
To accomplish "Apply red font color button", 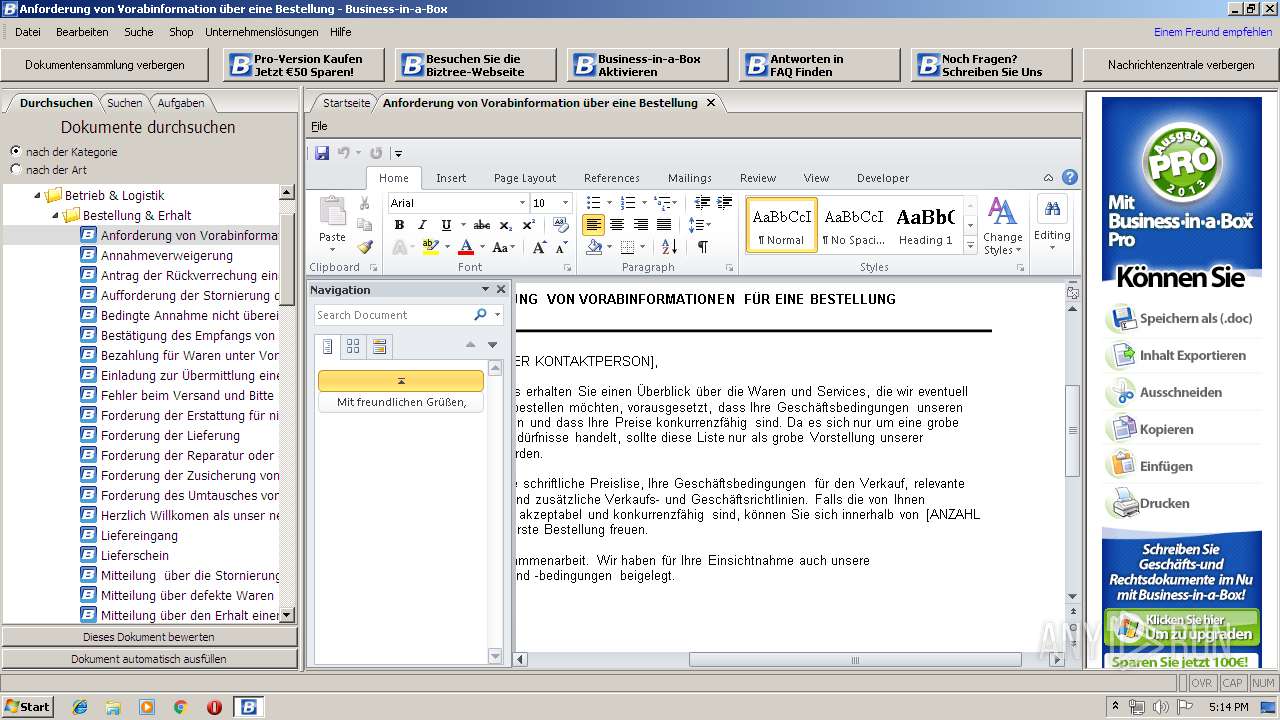I will [x=466, y=247].
